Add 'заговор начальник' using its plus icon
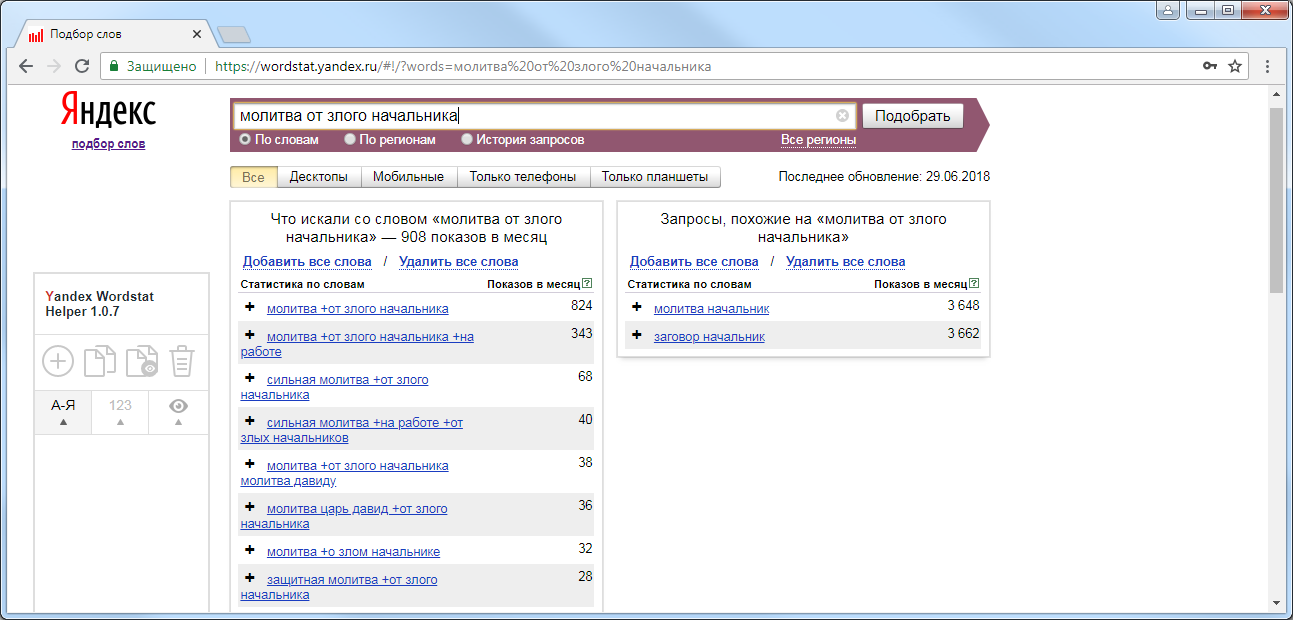This screenshot has width=1293, height=620. 636,335
